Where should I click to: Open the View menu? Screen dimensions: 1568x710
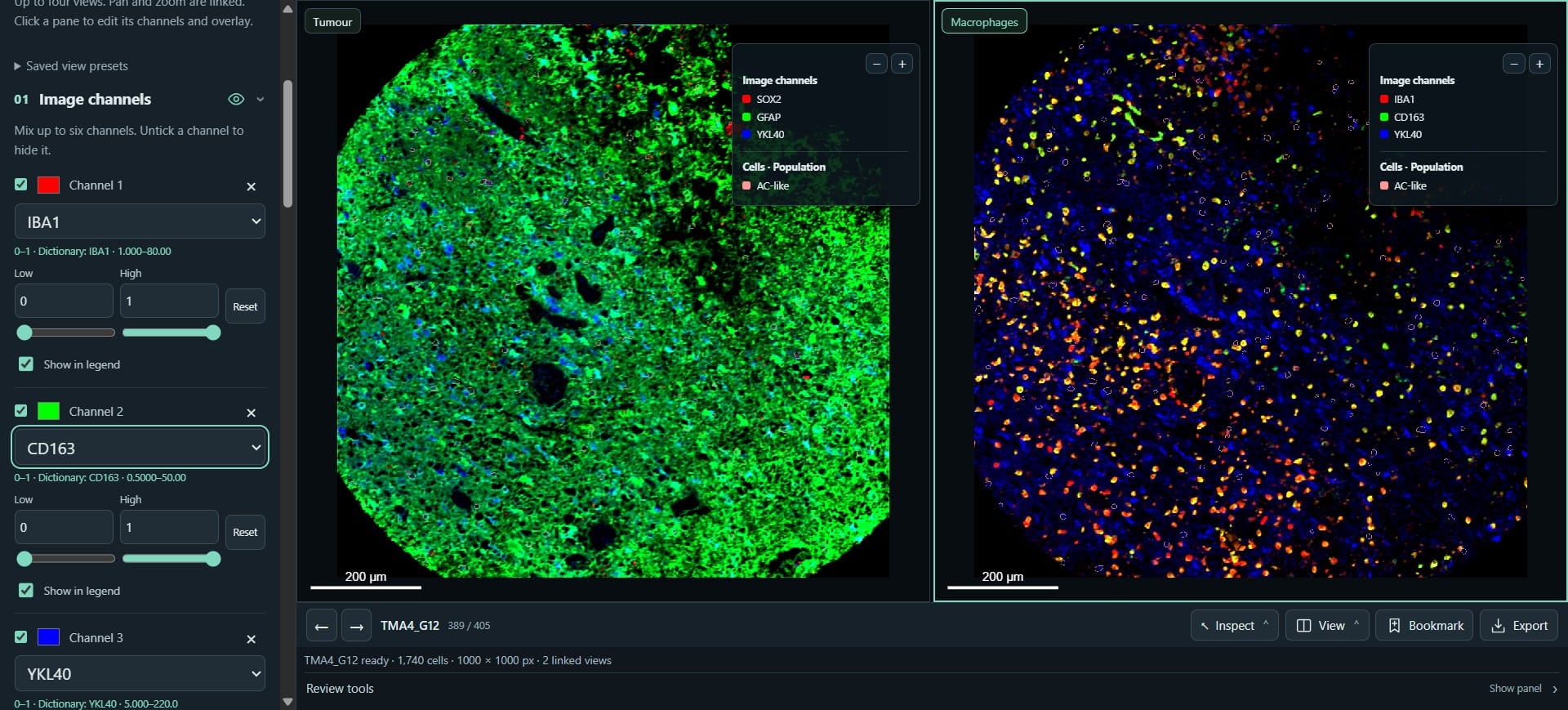click(1327, 626)
